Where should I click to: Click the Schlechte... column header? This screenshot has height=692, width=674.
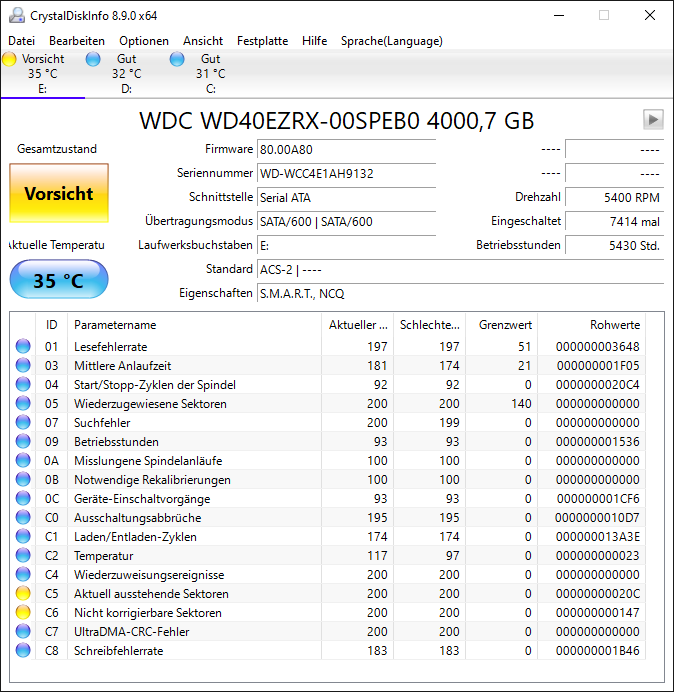coord(429,325)
